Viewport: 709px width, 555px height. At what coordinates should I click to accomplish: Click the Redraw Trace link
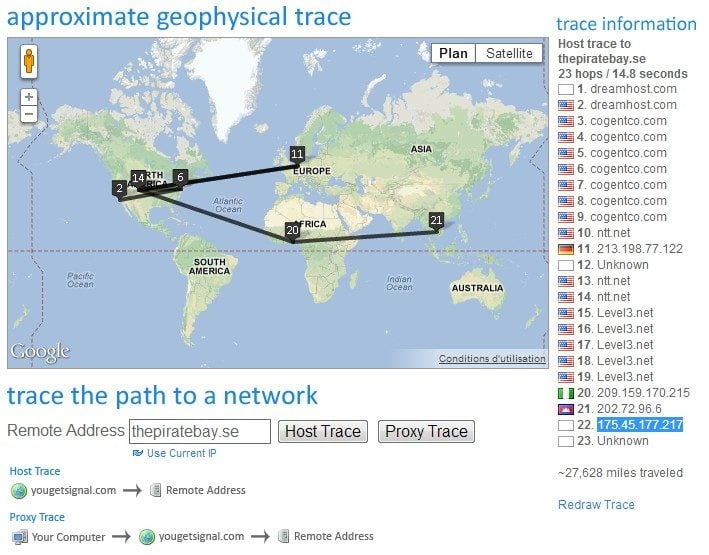tap(596, 504)
